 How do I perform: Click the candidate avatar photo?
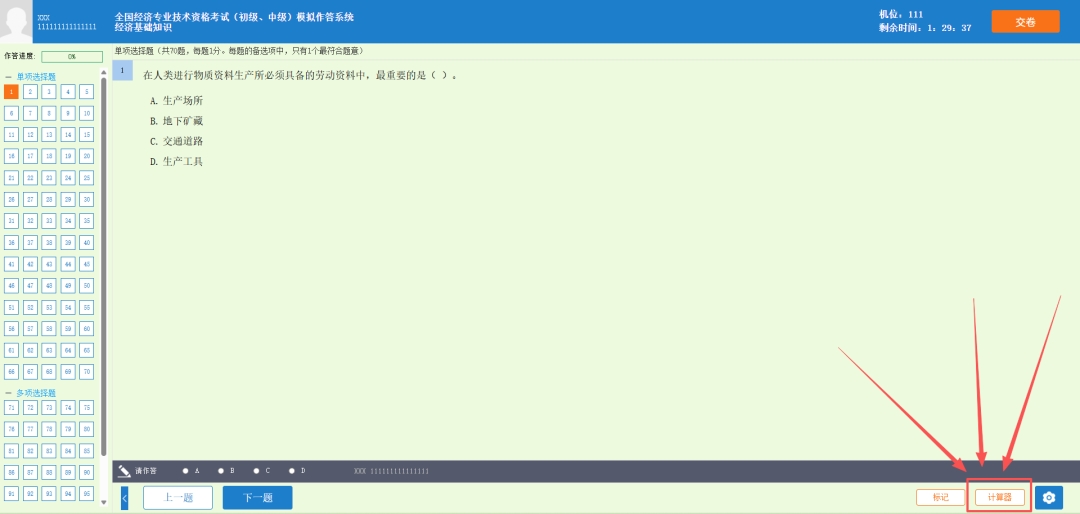[x=17, y=21]
